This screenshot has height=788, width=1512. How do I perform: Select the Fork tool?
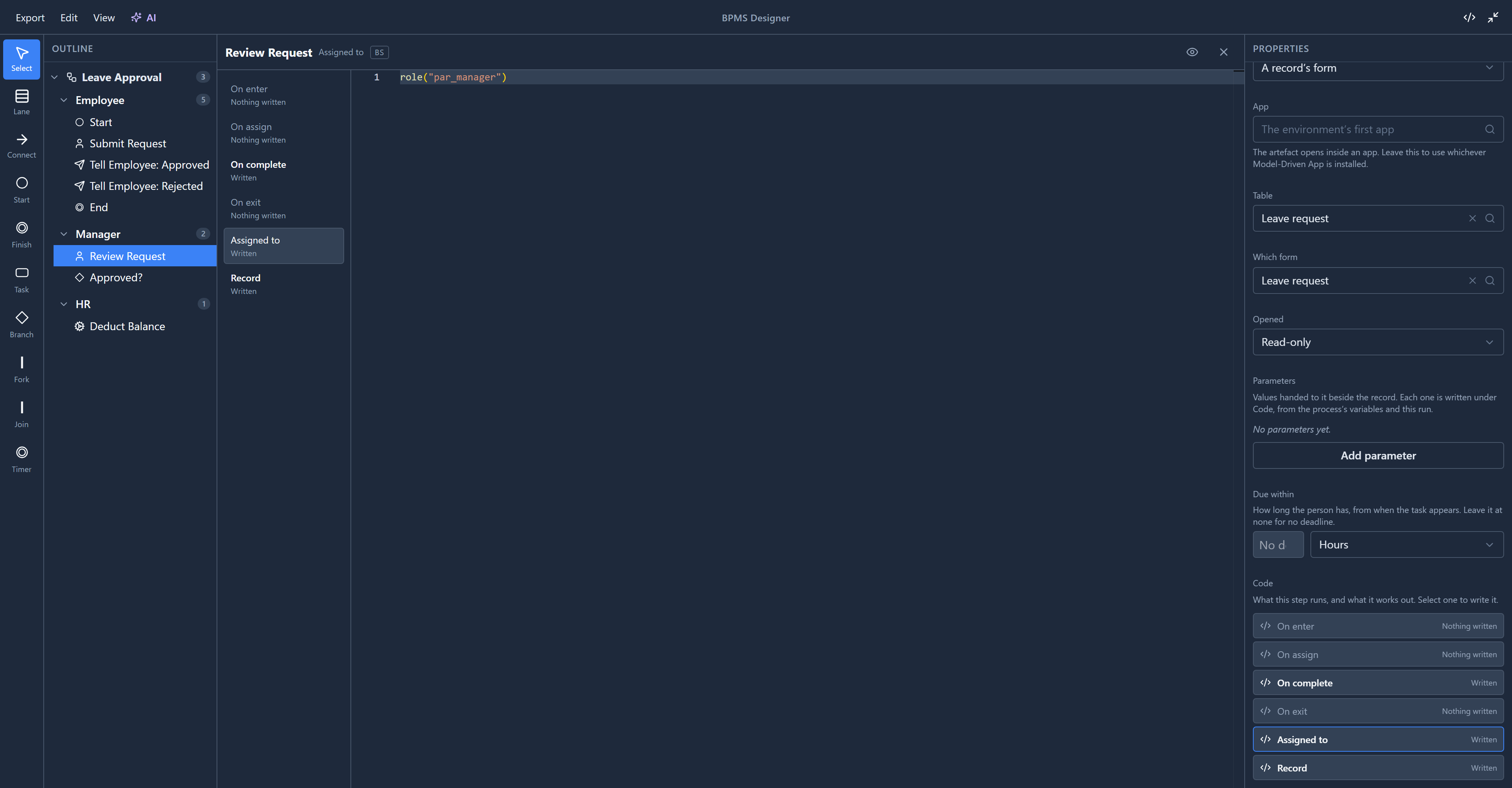[x=22, y=370]
